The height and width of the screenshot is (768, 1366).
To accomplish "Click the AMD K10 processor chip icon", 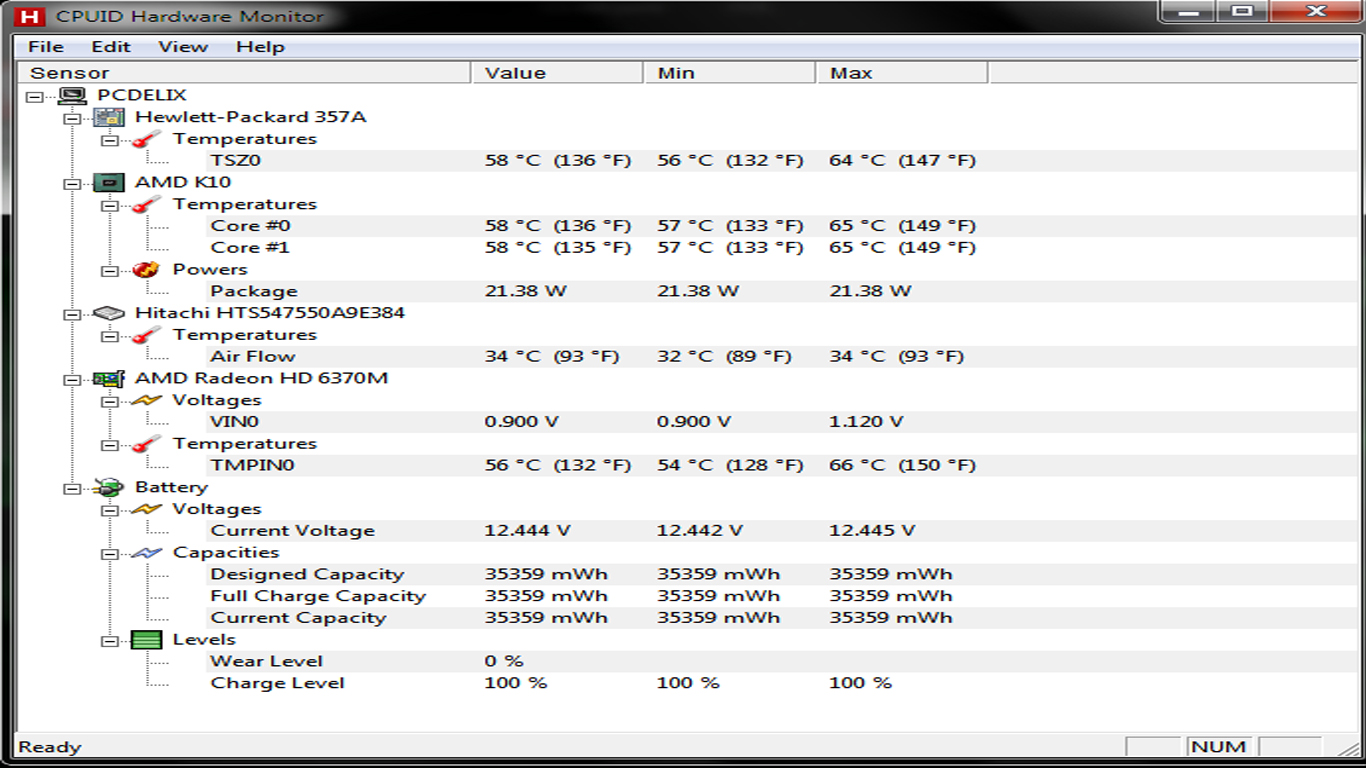I will coord(108,182).
